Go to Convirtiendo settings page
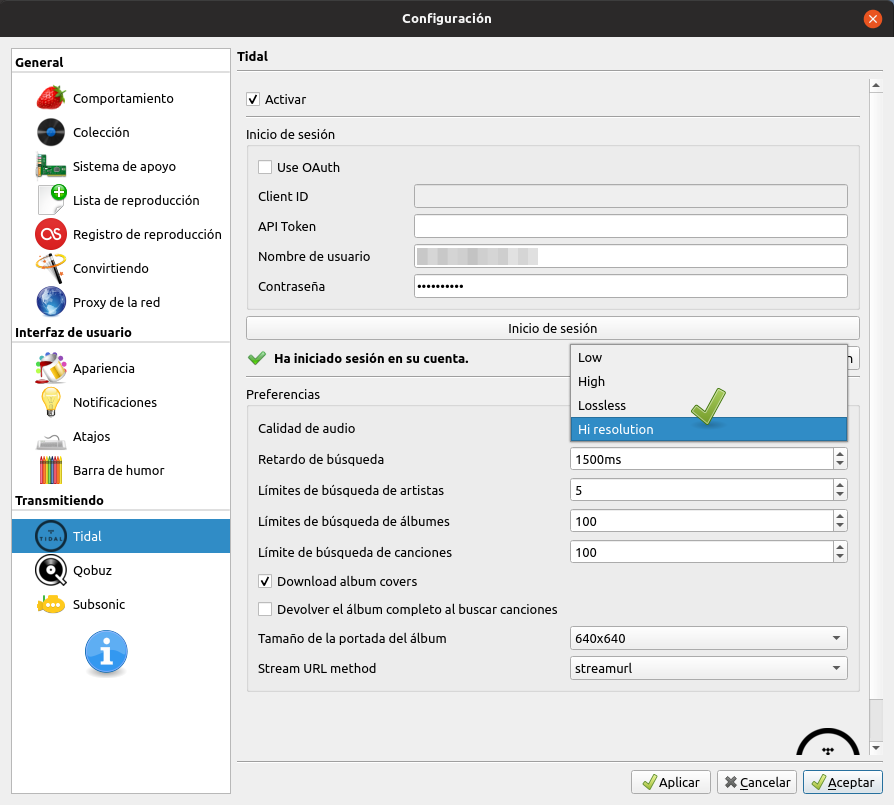The width and height of the screenshot is (894, 805). coord(121,269)
